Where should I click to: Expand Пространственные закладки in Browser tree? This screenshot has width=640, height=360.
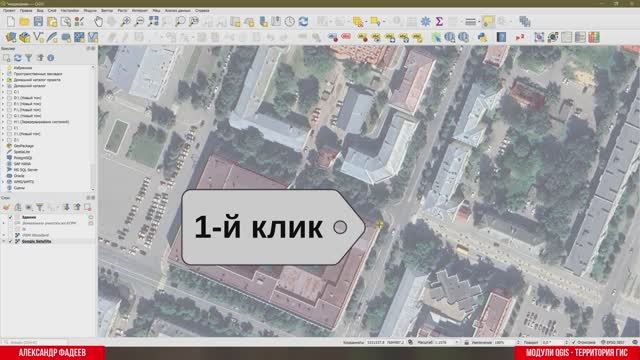click(3, 74)
